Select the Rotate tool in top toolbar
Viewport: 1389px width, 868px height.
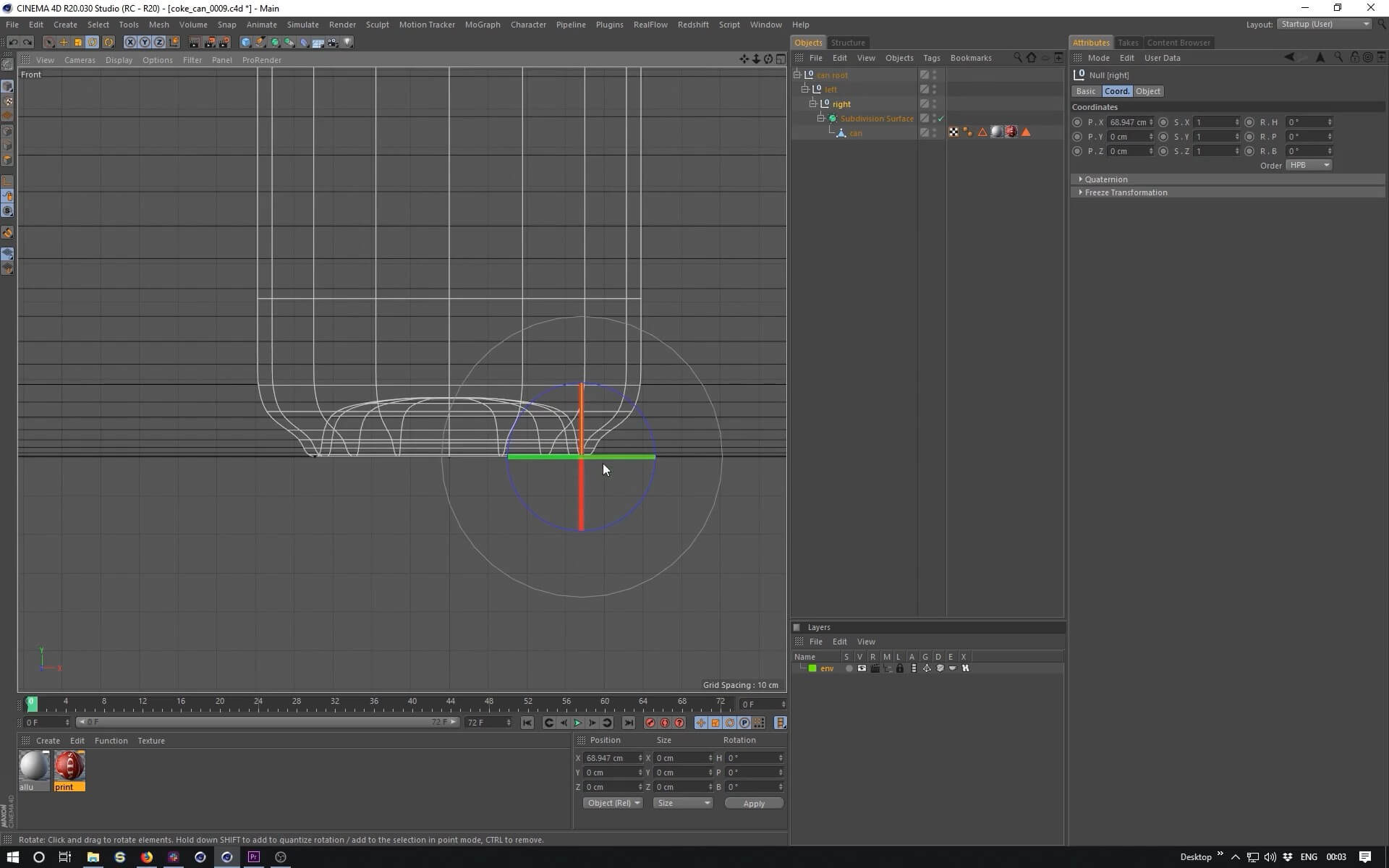tap(92, 42)
